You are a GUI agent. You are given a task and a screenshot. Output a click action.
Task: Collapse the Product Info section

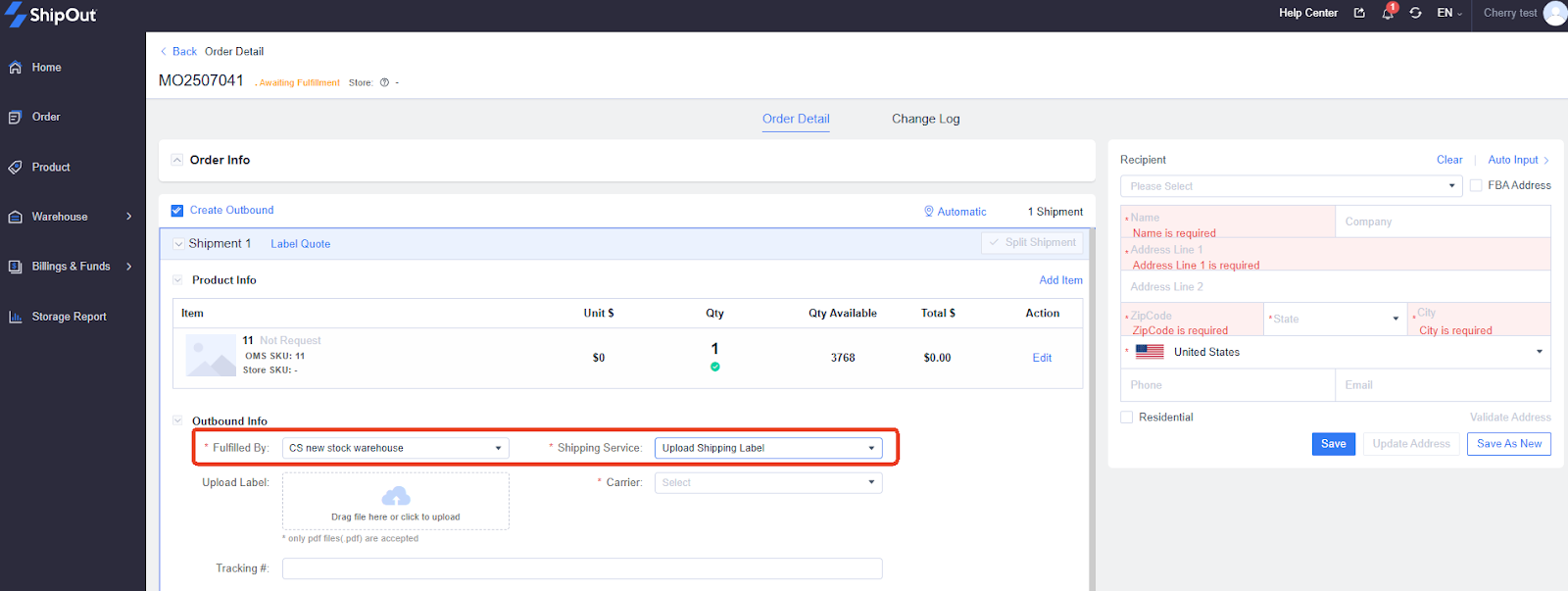[x=177, y=280]
